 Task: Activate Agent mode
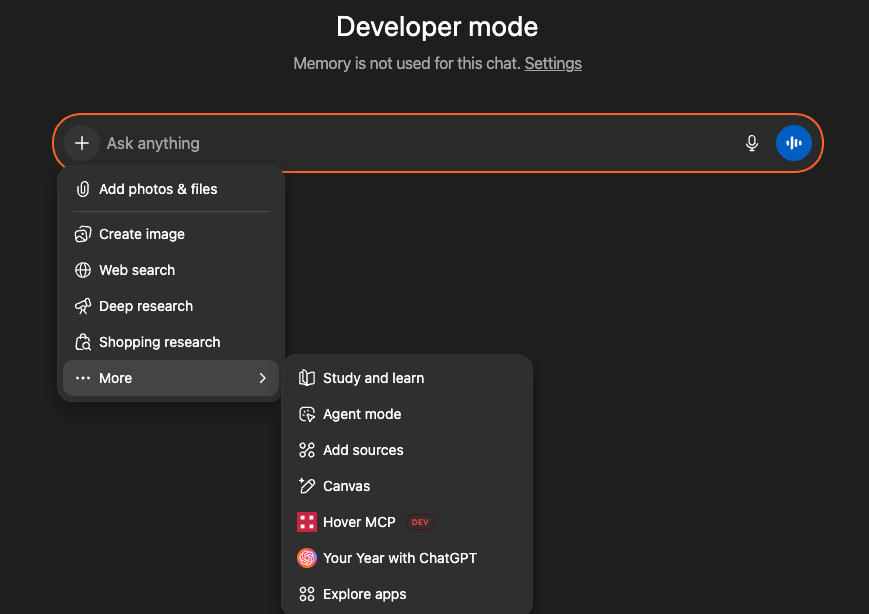[x=407, y=414]
